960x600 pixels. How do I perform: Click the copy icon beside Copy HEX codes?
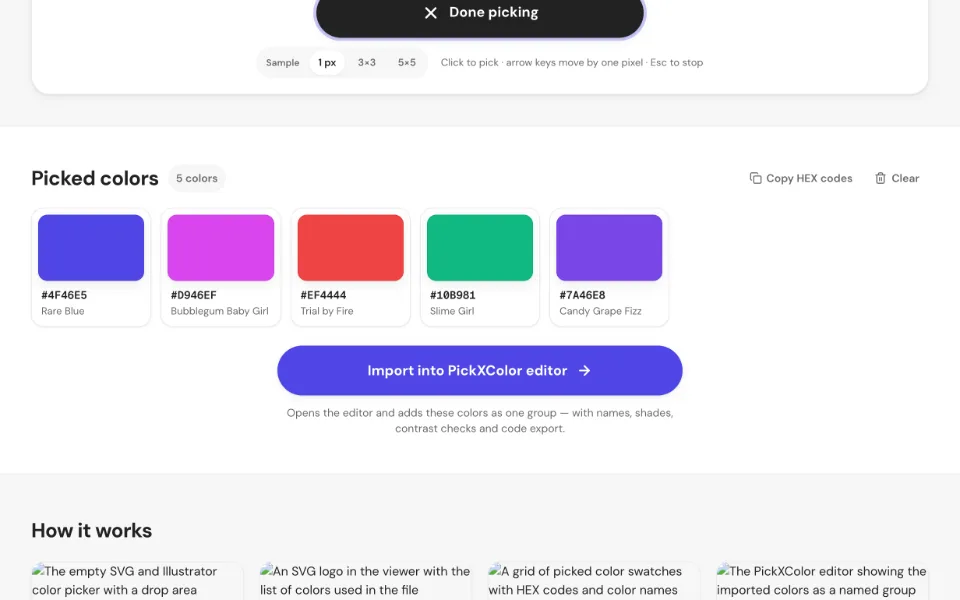click(756, 178)
